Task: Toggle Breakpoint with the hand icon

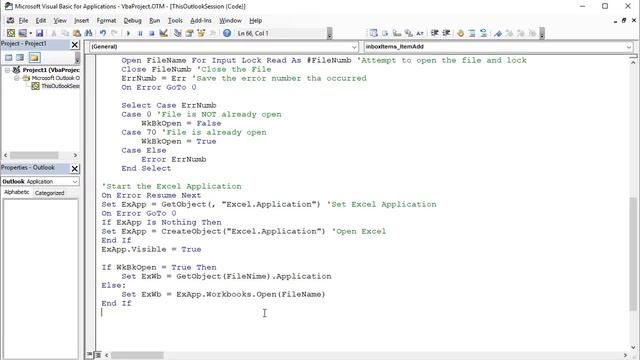Action: 460,33
